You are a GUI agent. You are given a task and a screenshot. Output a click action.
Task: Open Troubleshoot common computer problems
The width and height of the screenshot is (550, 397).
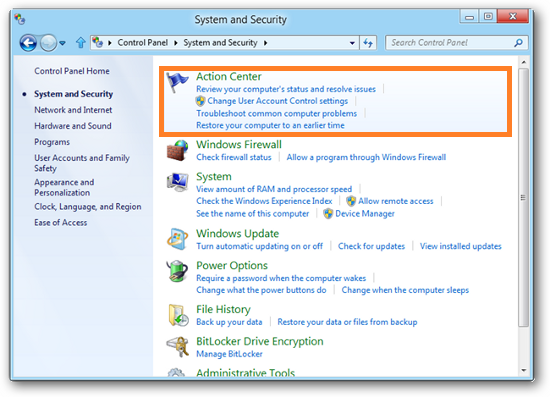coord(276,113)
